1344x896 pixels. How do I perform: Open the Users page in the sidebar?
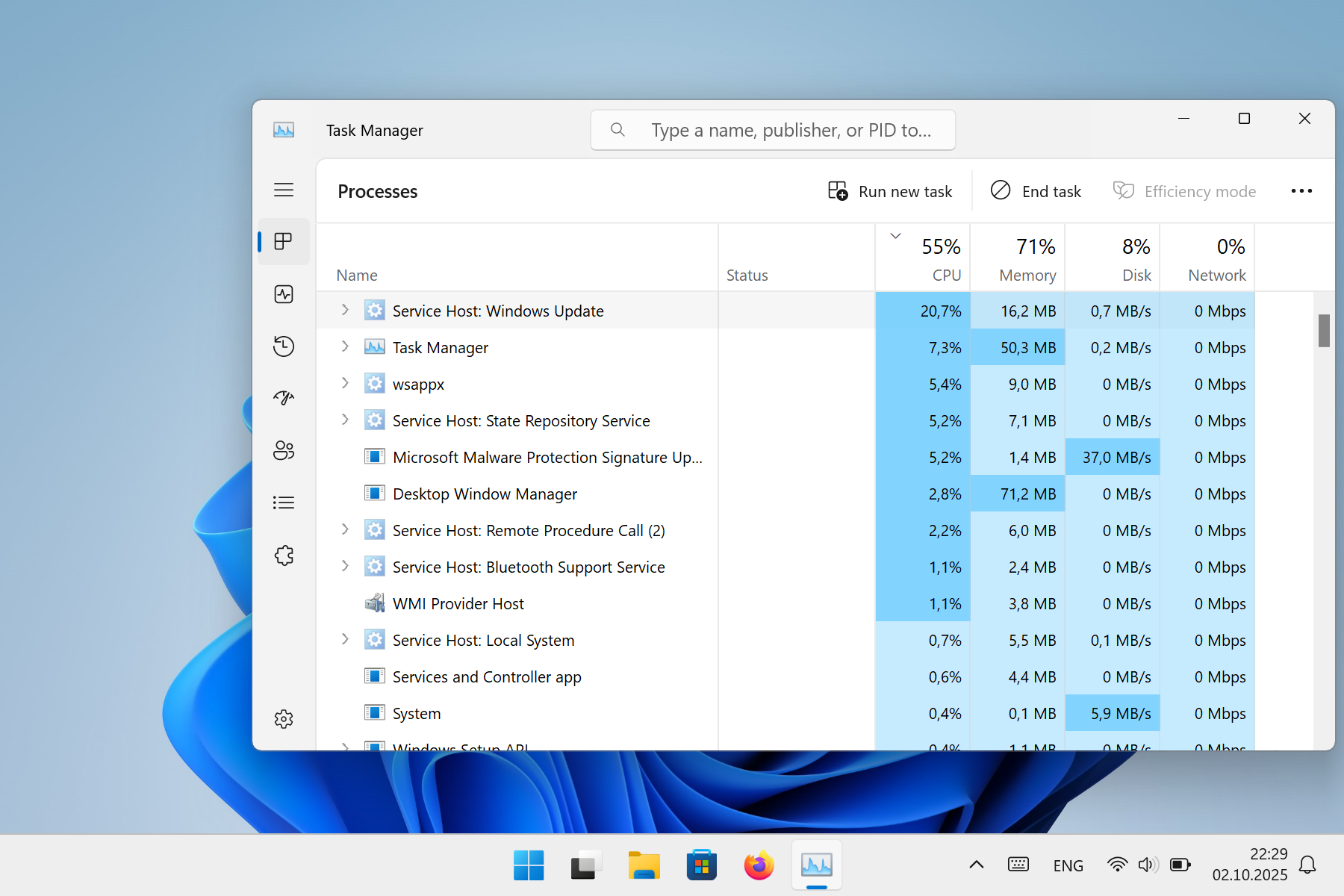click(x=284, y=450)
